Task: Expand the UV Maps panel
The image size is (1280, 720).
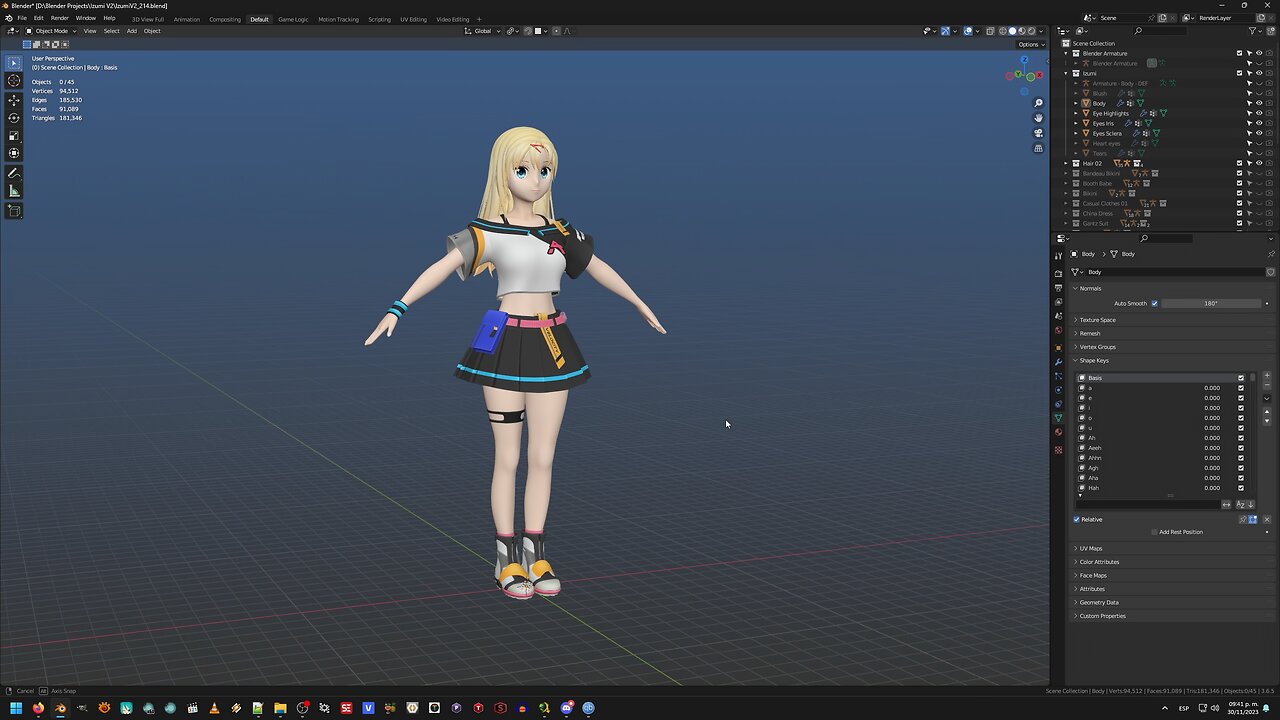Action: 1090,548
